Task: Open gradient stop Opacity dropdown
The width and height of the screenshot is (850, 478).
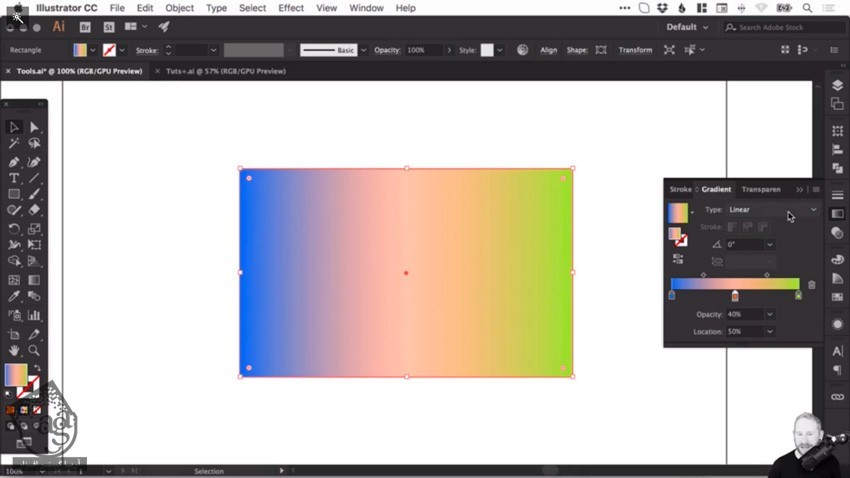Action: tap(770, 314)
